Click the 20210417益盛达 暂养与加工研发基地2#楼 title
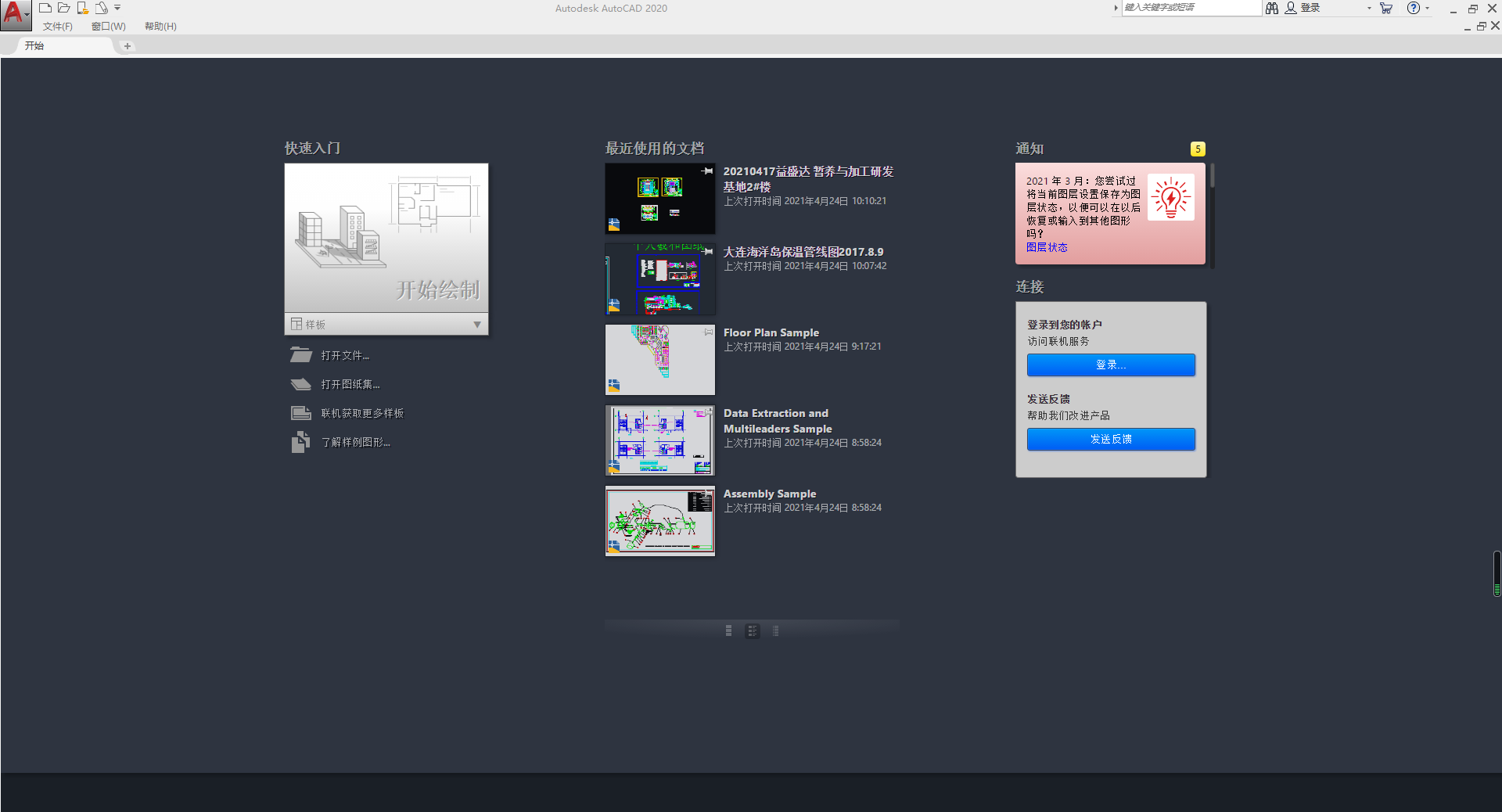This screenshot has height=812, width=1502. point(808,179)
